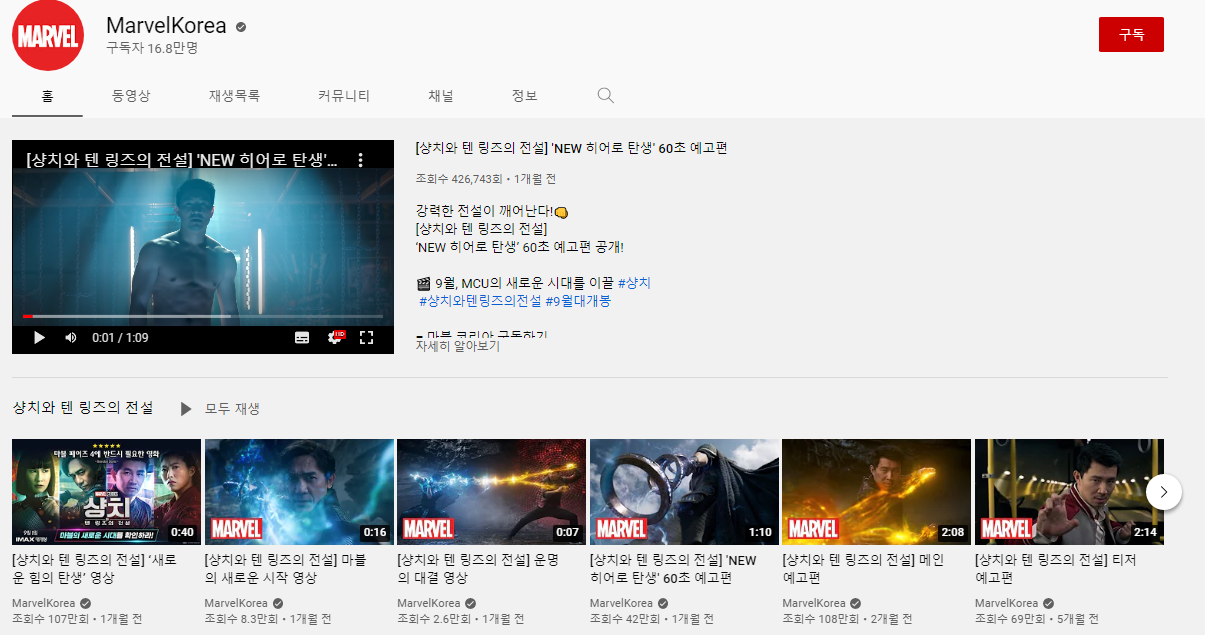Screen dimensions: 1205x635
Task: Open the 채널 tab
Action: (x=441, y=96)
